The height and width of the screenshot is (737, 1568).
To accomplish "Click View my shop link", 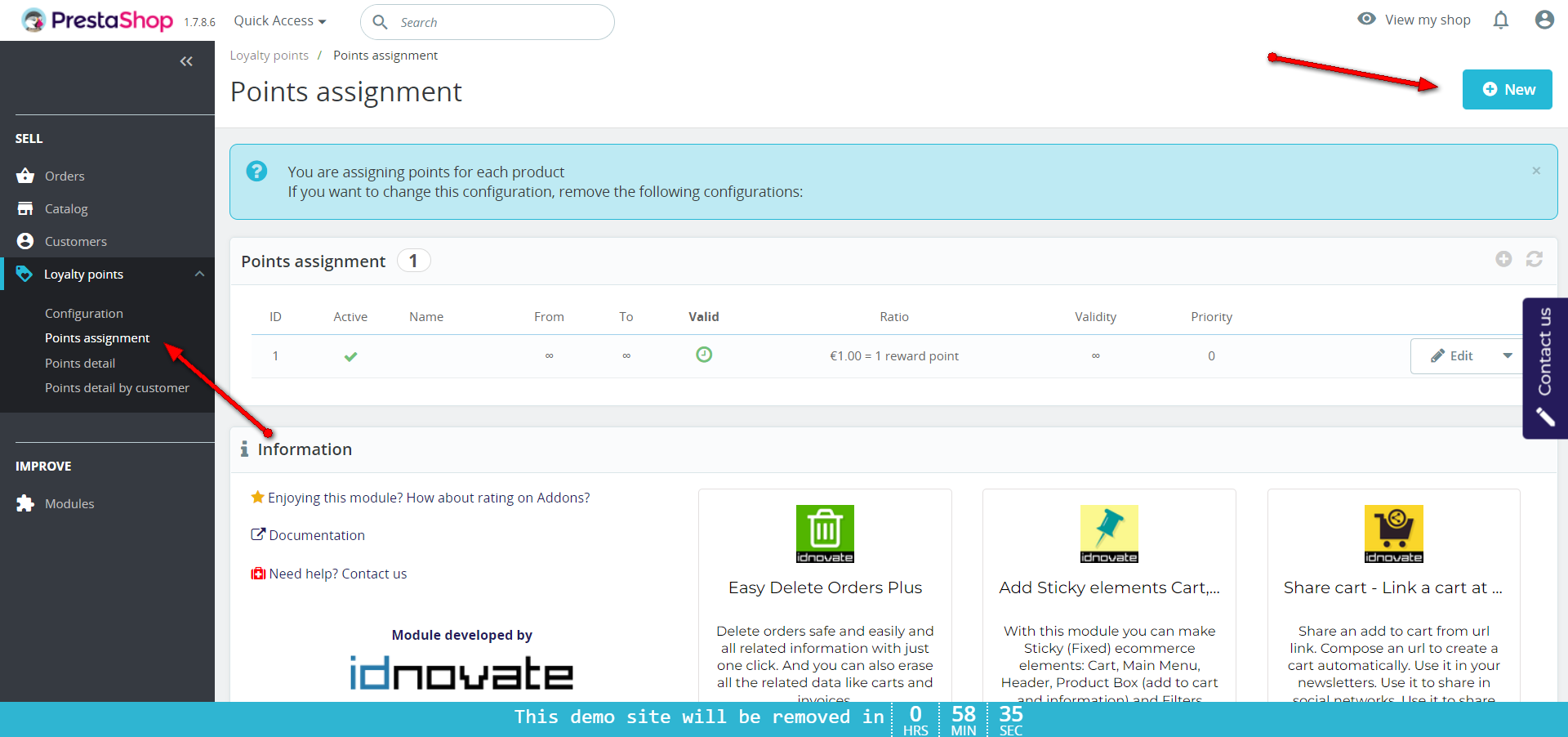I will tap(1414, 20).
